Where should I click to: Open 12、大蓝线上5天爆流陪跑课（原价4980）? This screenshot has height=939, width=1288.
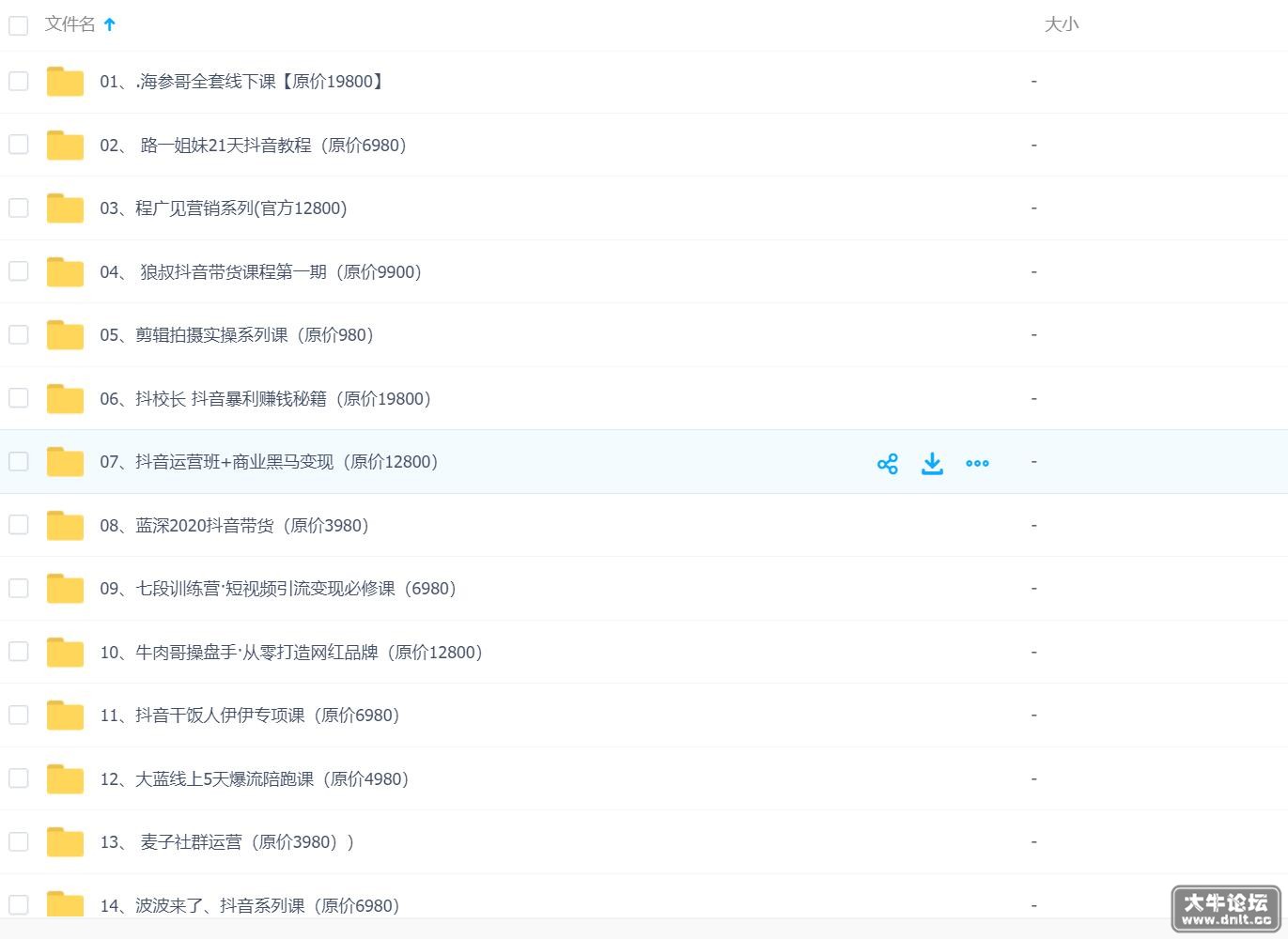255,779
